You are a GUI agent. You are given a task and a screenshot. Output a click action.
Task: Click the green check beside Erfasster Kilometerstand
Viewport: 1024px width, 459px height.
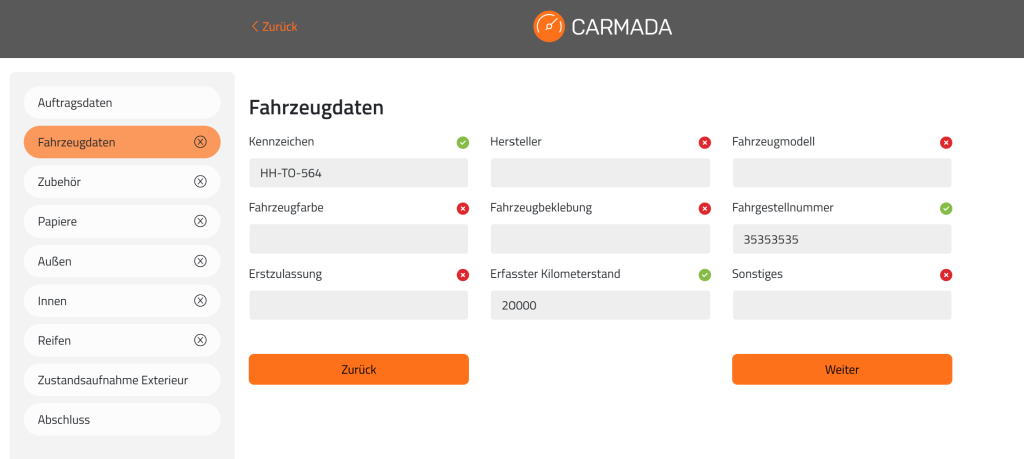tap(705, 275)
